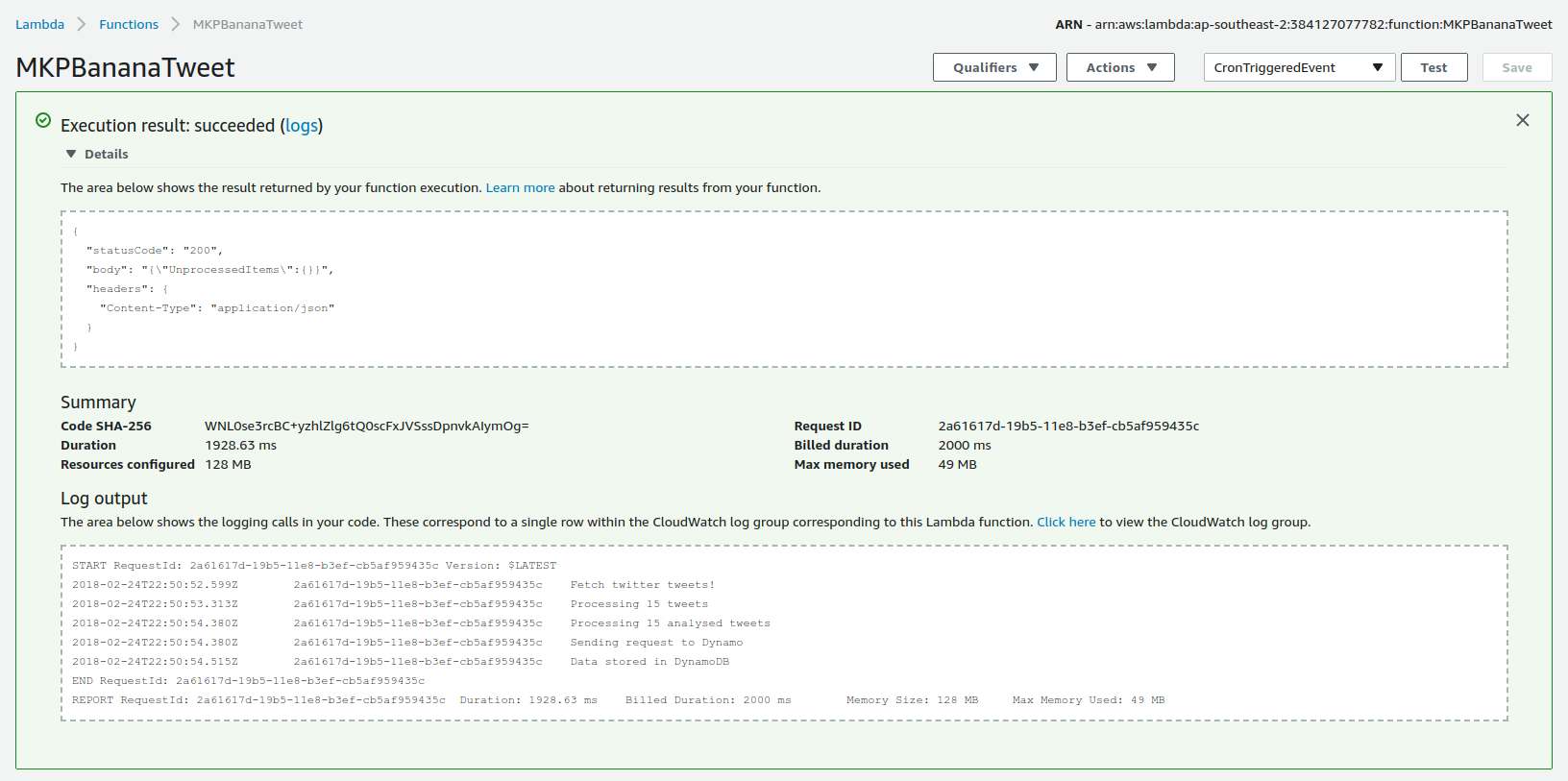Click the MKPBananaTweet page heading
Viewport: 1568px width, 781px height.
(x=125, y=67)
